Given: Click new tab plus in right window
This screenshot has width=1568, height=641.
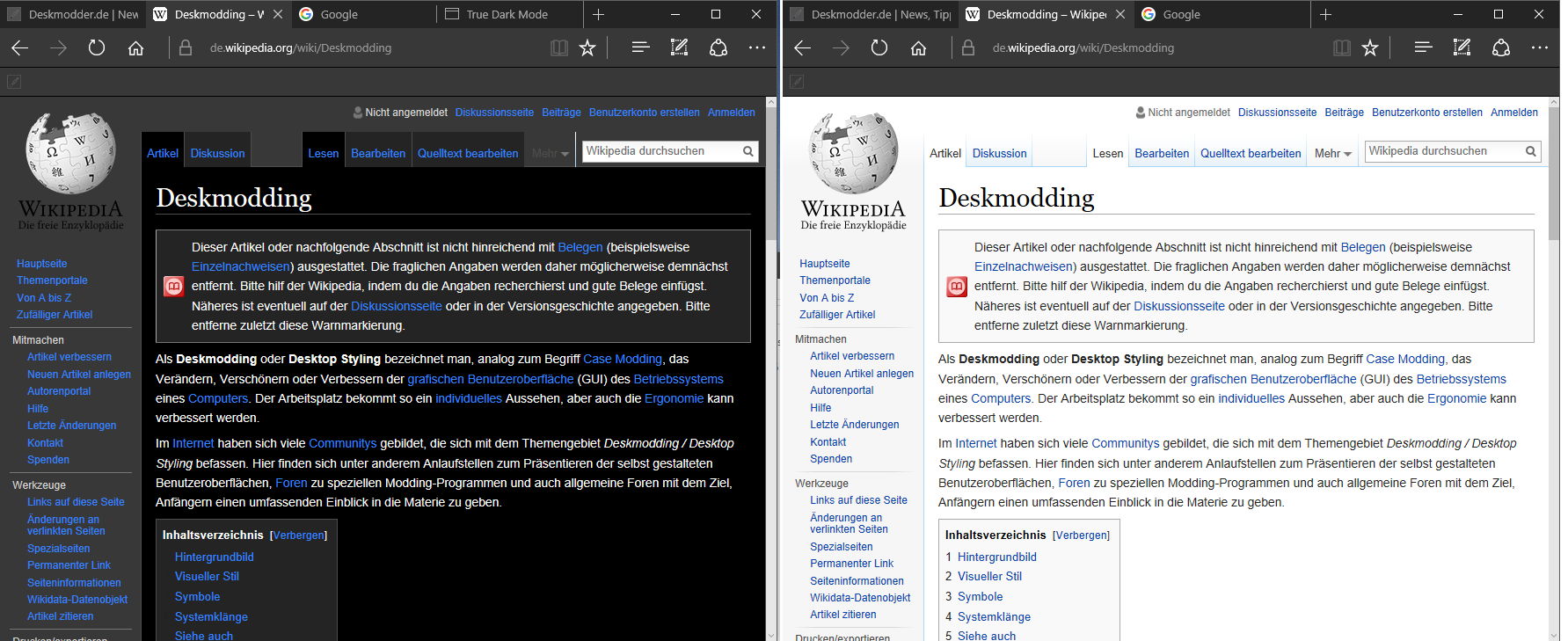Looking at the screenshot, I should (1326, 14).
